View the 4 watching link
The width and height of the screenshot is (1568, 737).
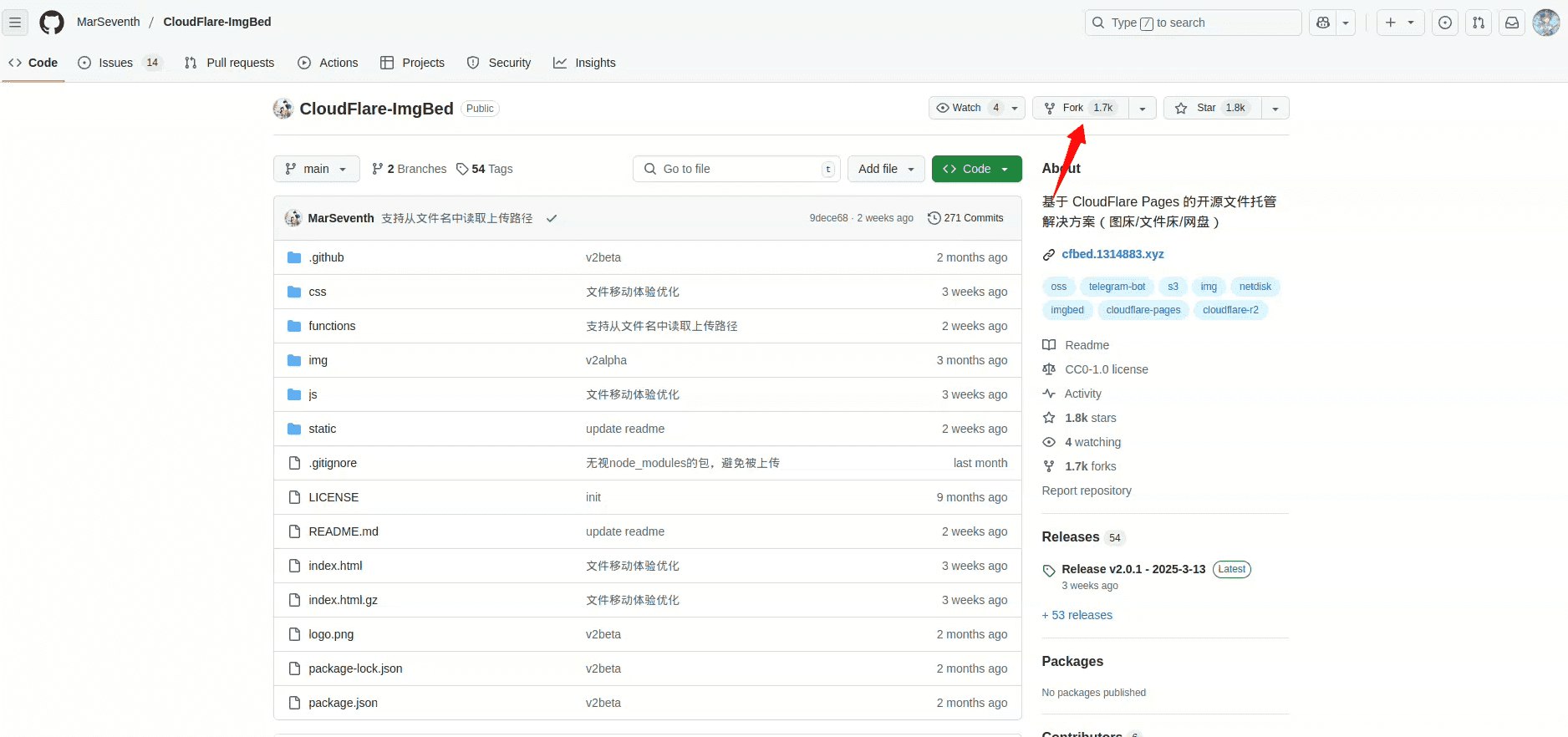1082,442
